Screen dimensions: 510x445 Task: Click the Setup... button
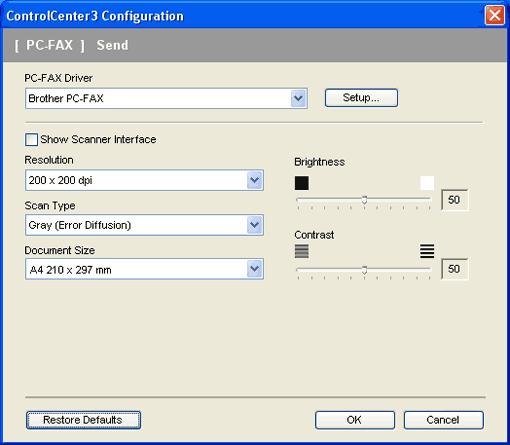(361, 98)
